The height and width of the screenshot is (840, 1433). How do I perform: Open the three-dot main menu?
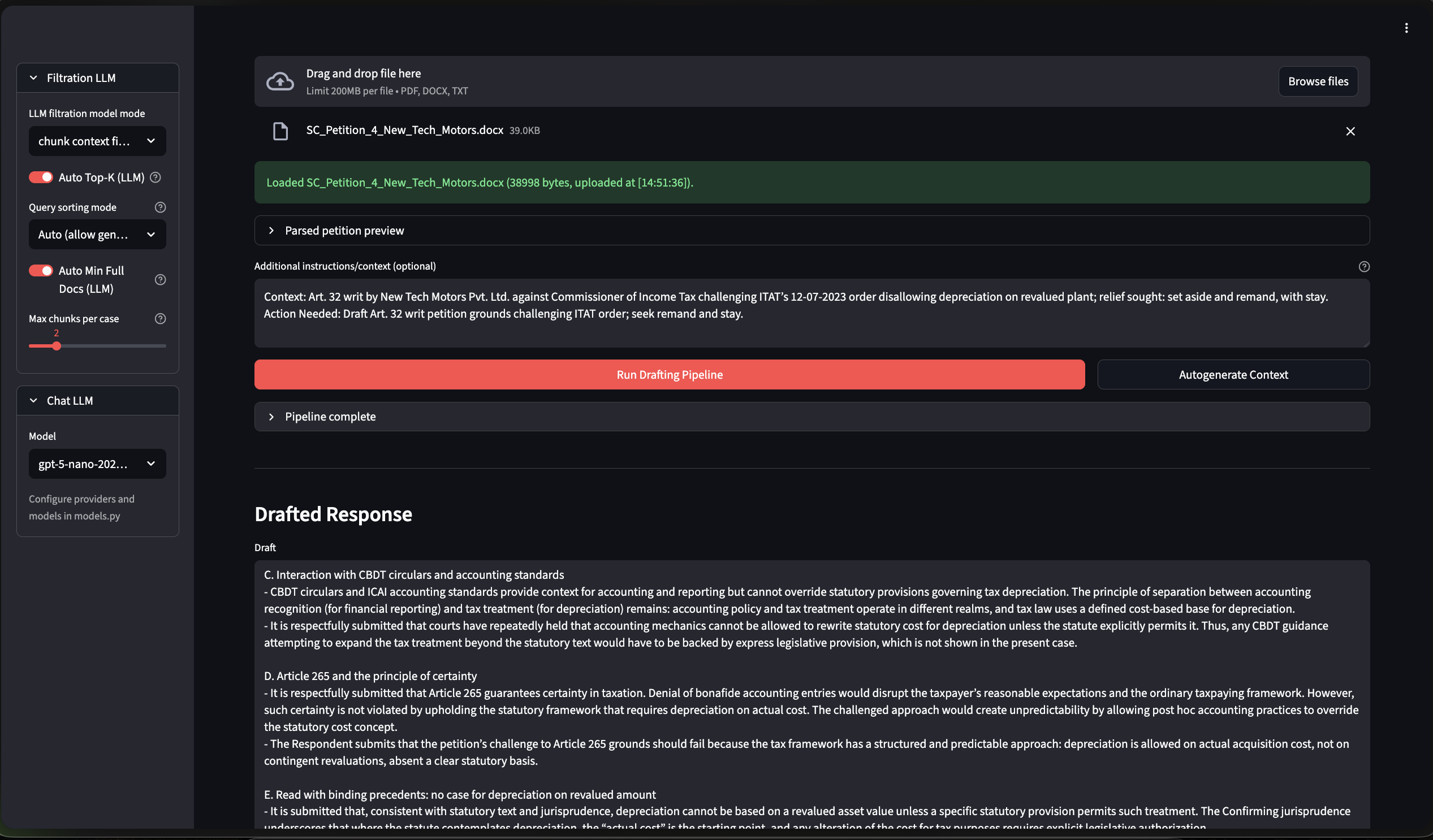pyautogui.click(x=1406, y=28)
